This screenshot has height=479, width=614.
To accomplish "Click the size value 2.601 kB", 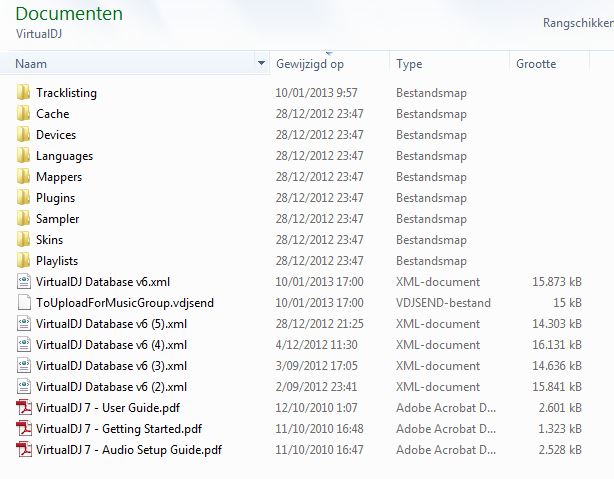I will pos(560,408).
